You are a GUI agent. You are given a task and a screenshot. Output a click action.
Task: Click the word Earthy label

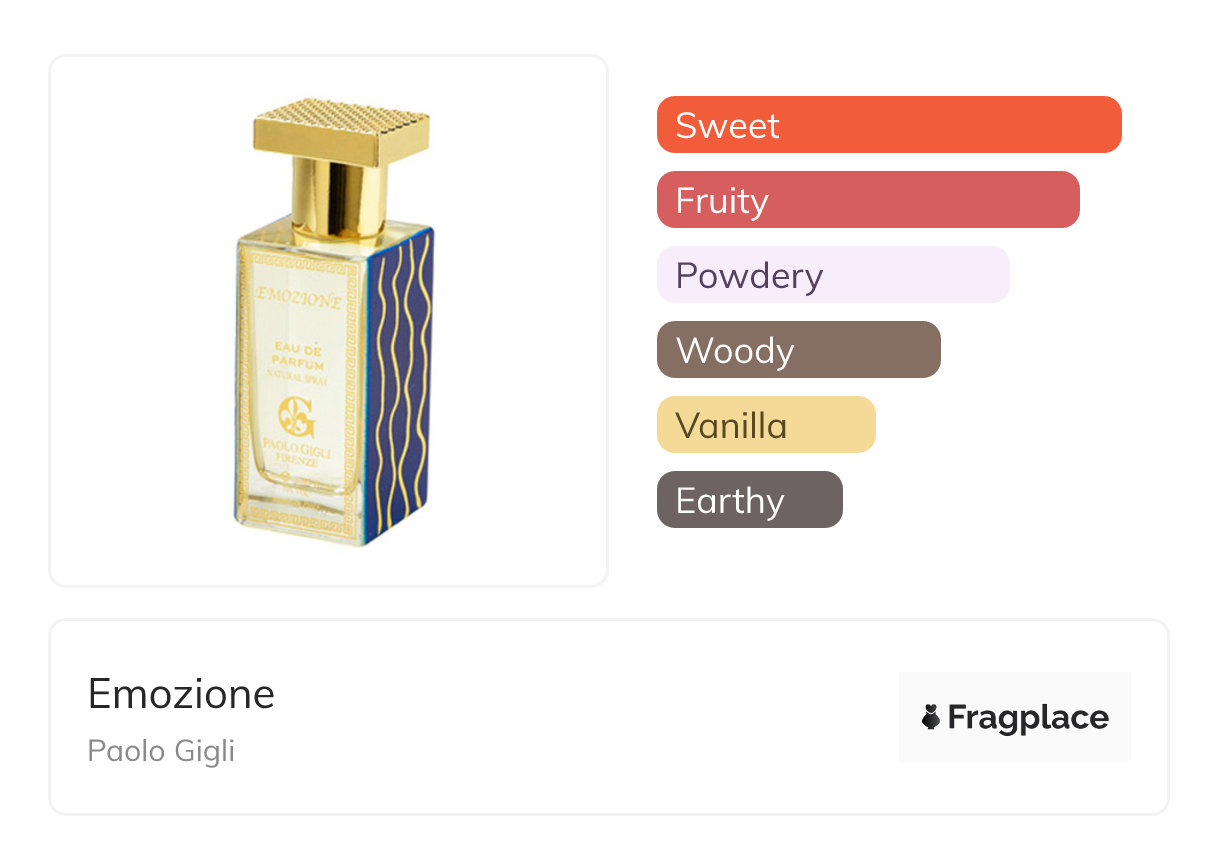point(730,500)
